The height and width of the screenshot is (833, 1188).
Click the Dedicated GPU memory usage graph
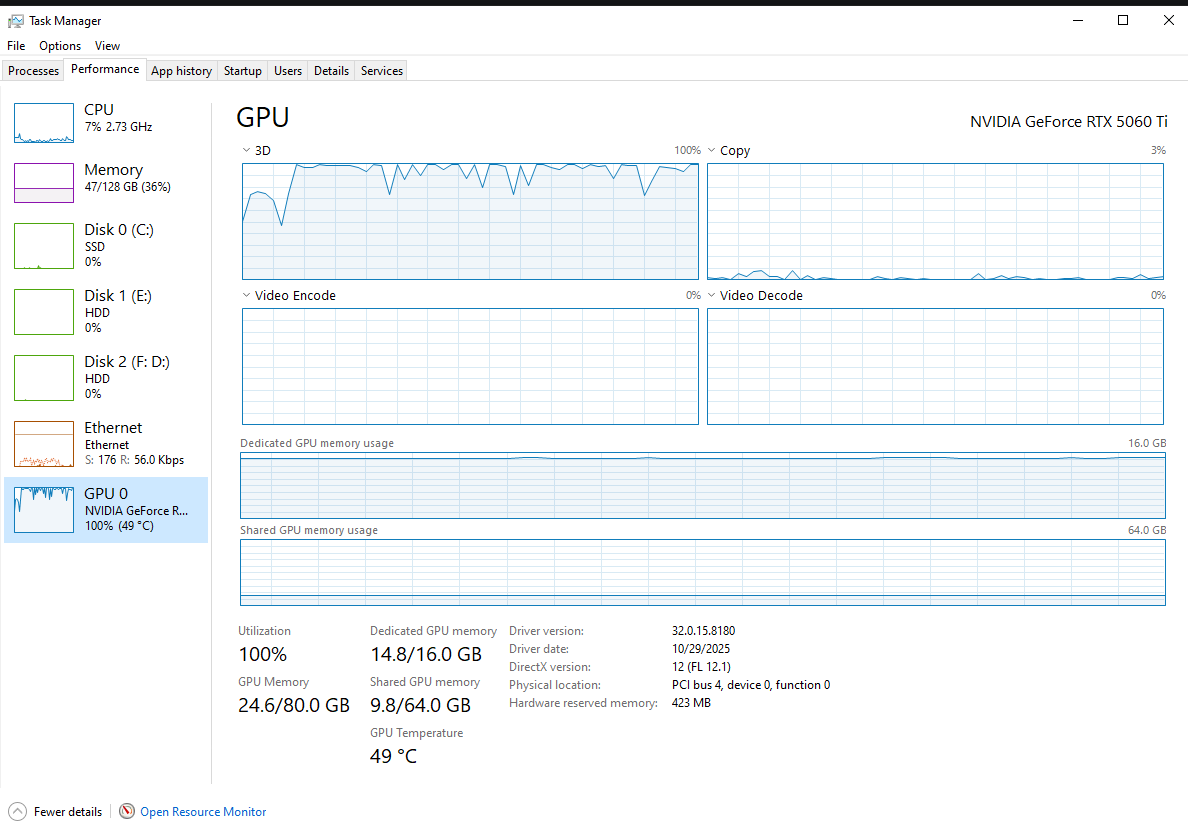click(x=702, y=488)
